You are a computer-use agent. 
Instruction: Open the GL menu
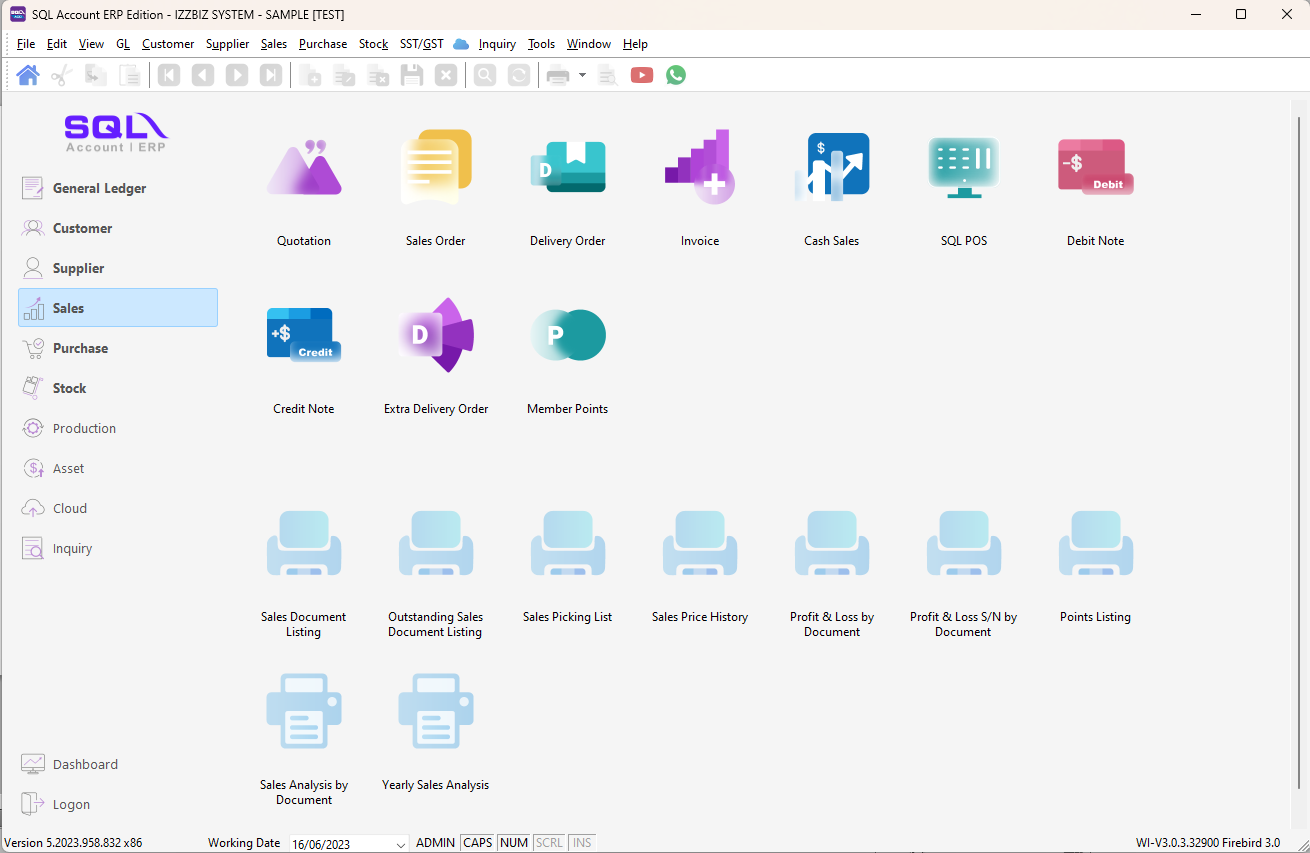123,44
